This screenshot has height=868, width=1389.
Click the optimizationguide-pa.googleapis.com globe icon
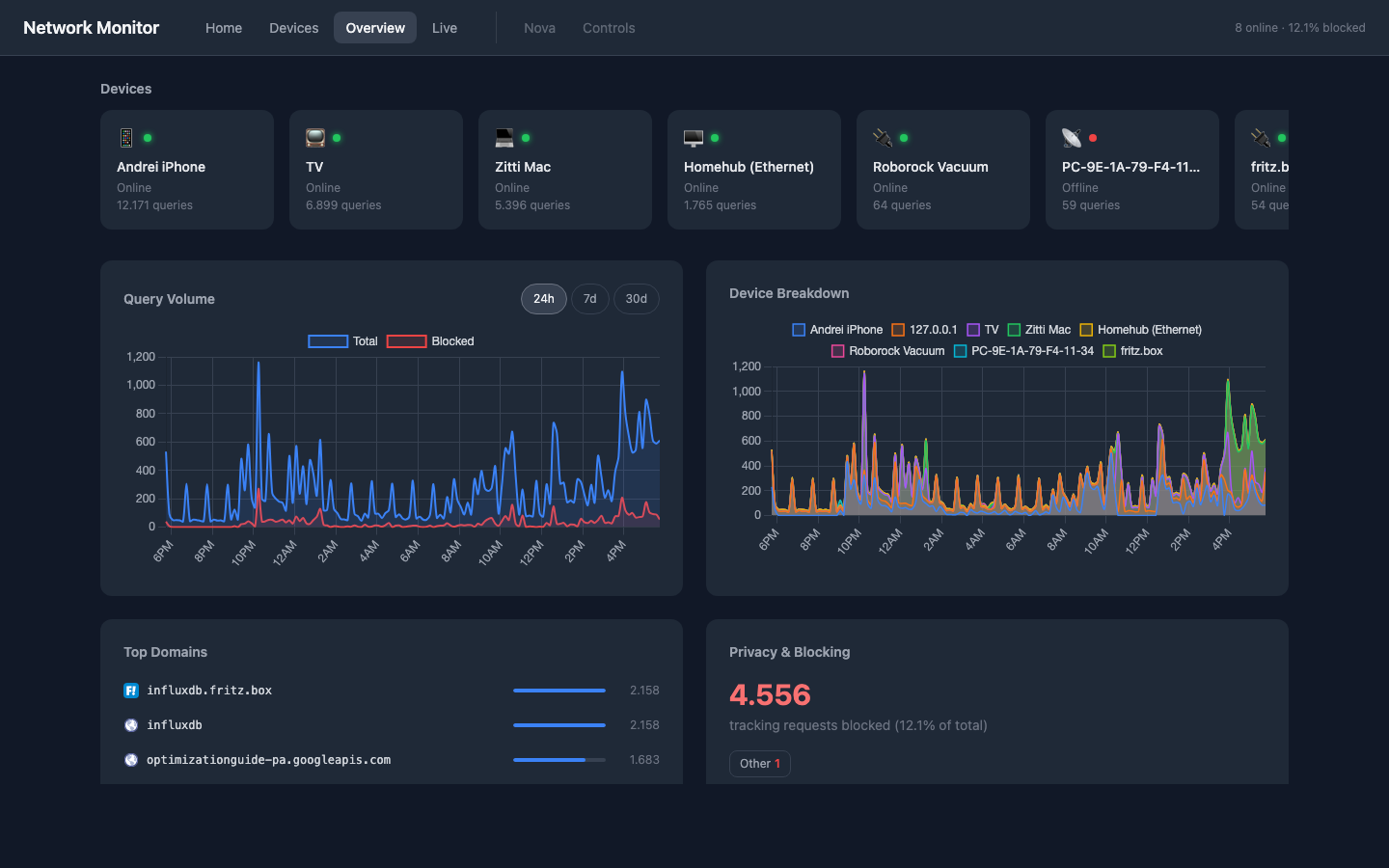click(x=131, y=760)
